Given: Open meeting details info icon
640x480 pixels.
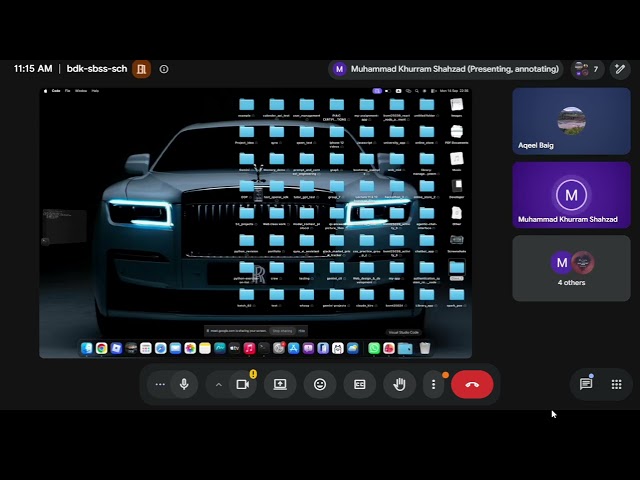Looking at the screenshot, I should click(164, 69).
